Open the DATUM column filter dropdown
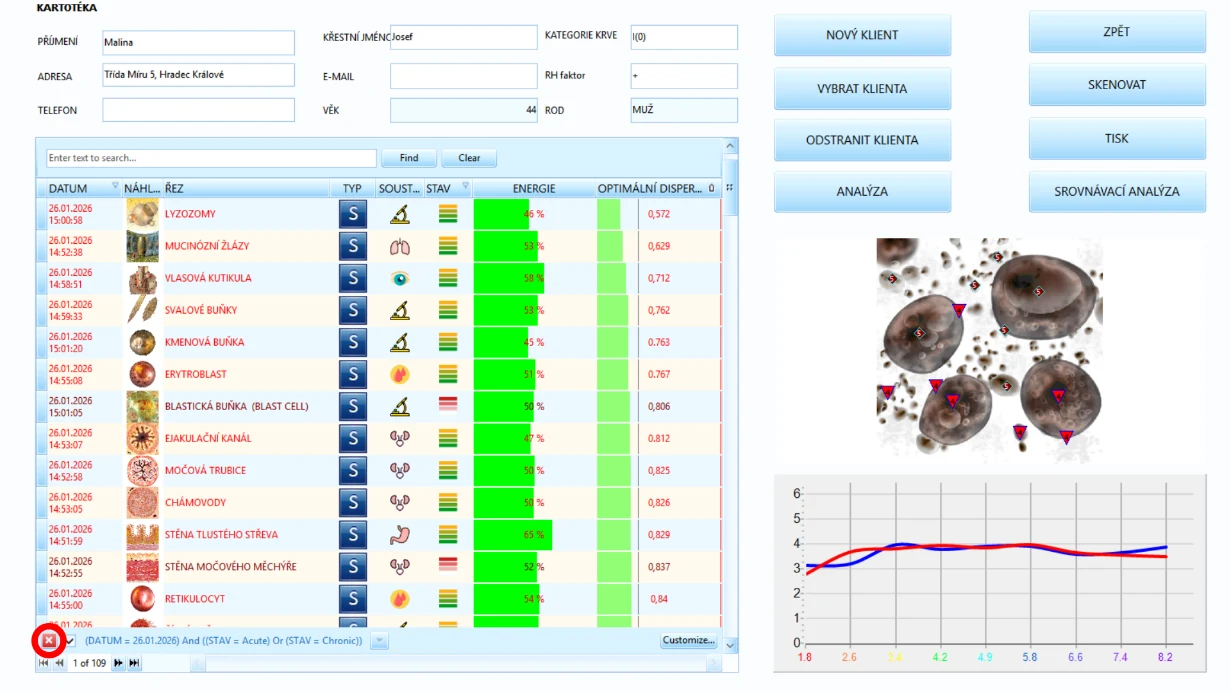The width and height of the screenshot is (1231, 693). (x=115, y=186)
